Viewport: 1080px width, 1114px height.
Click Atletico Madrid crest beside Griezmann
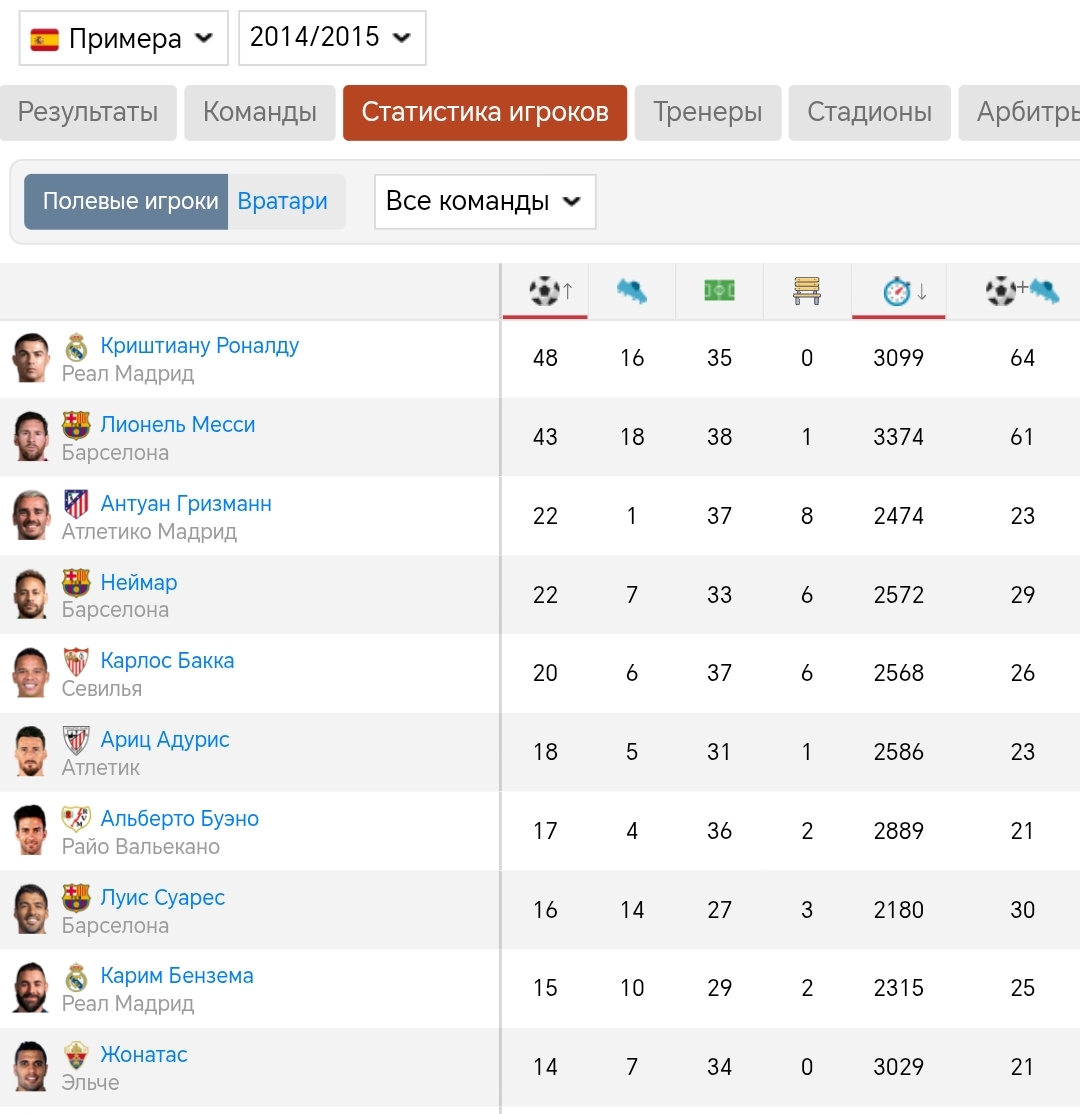pyautogui.click(x=76, y=504)
